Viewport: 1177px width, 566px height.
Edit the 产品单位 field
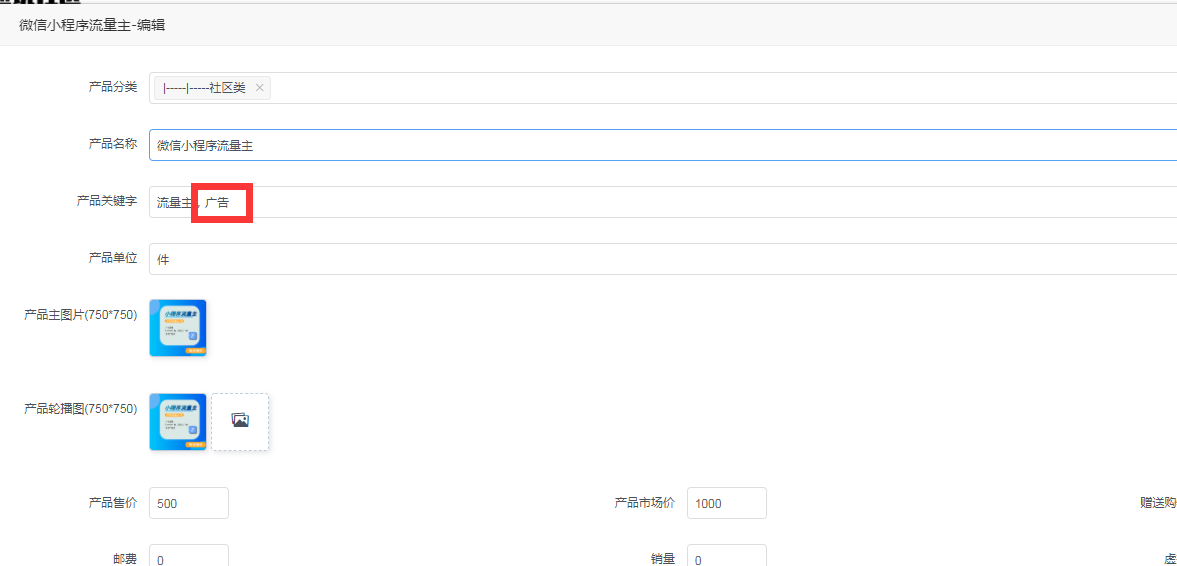(663, 259)
